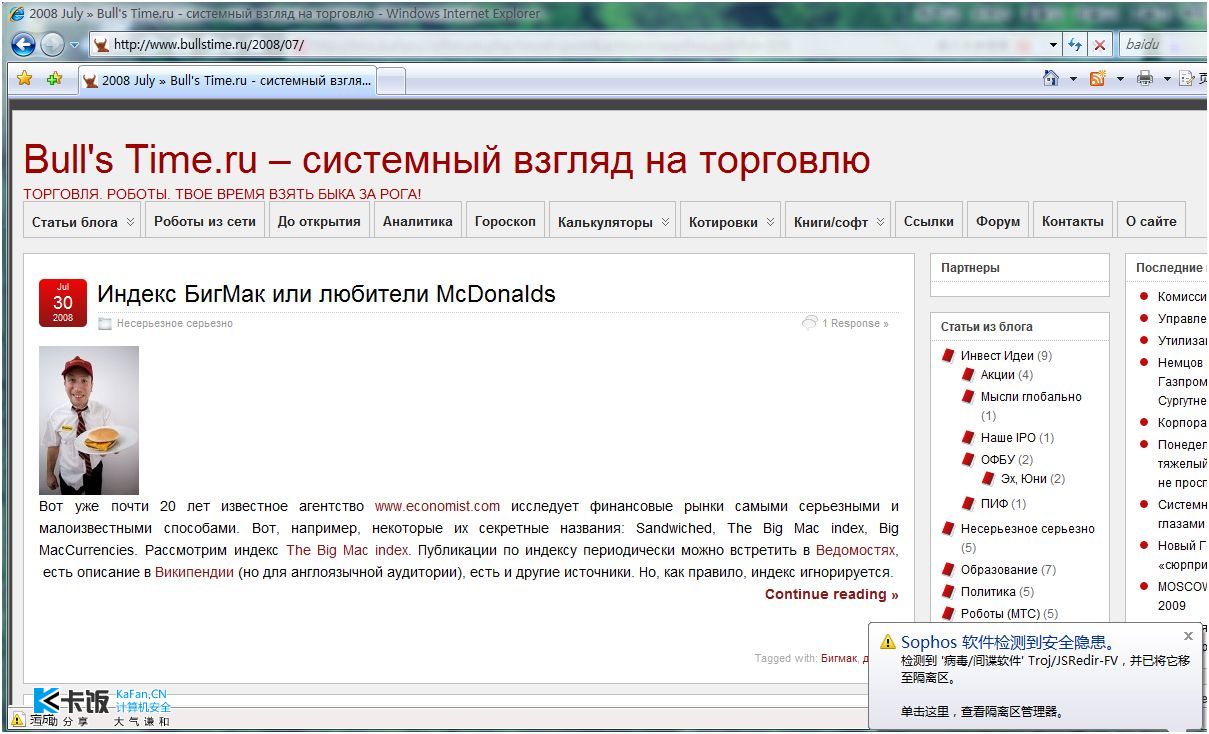Screen dimensions: 1209x734
Task: Open the Наше IPO sidebar category
Action: [x=1008, y=437]
